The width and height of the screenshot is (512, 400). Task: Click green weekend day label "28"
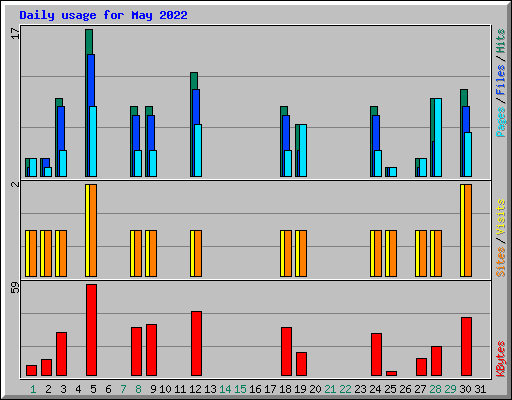click(435, 389)
